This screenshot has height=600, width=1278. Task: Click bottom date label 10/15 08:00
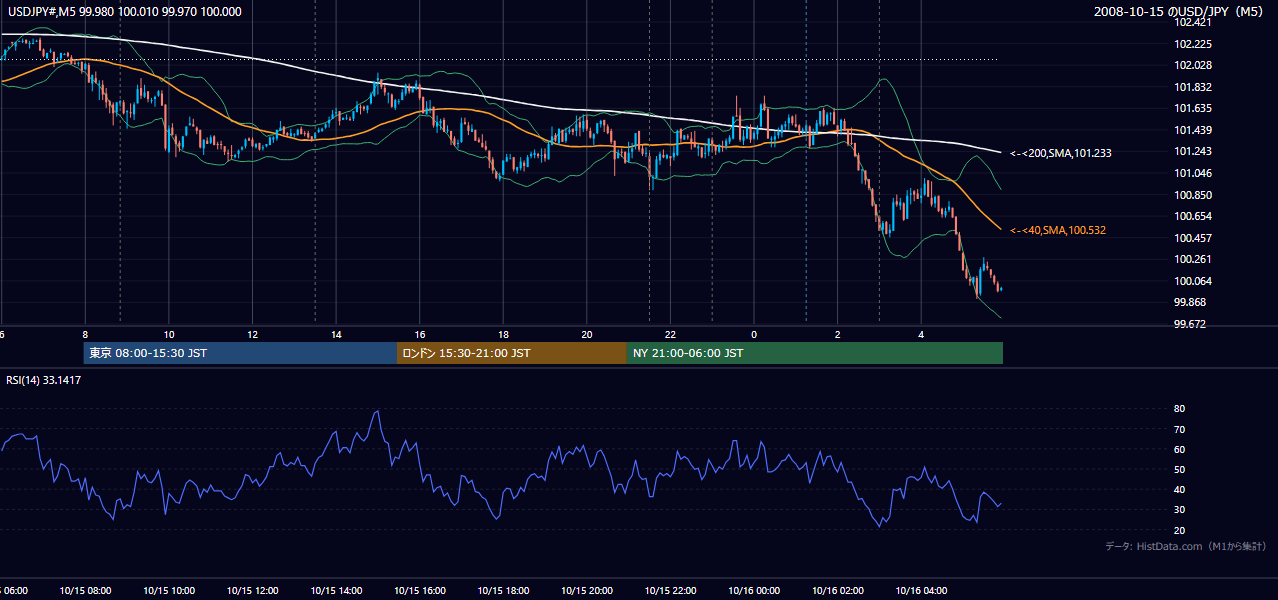(x=85, y=590)
